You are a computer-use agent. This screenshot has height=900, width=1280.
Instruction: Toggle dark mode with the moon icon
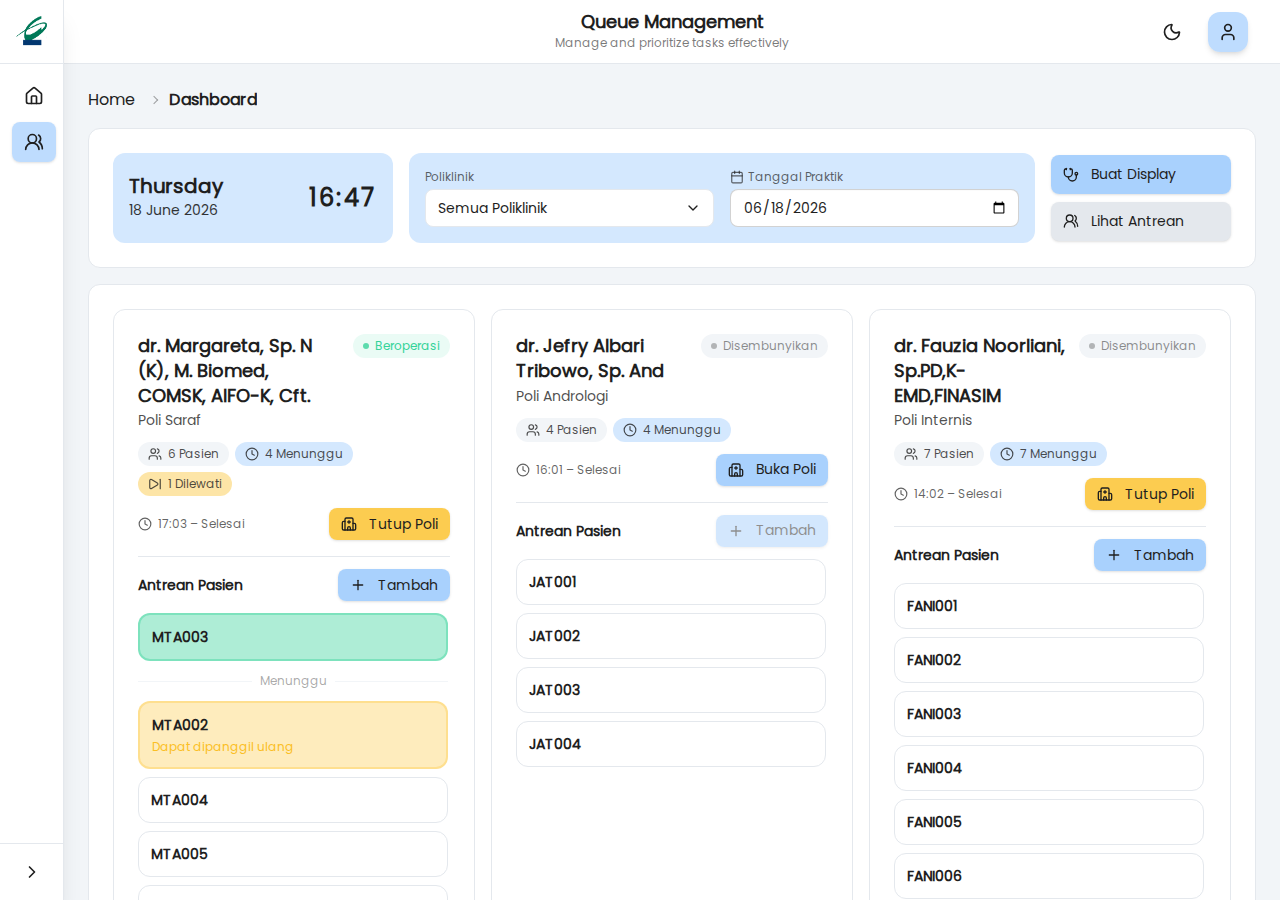coord(1172,32)
